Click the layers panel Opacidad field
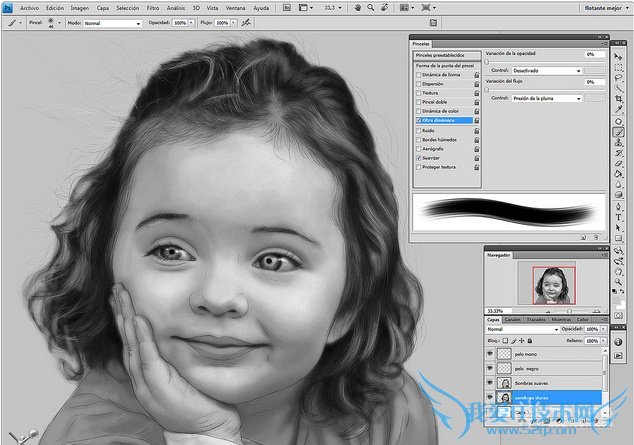 [x=592, y=329]
